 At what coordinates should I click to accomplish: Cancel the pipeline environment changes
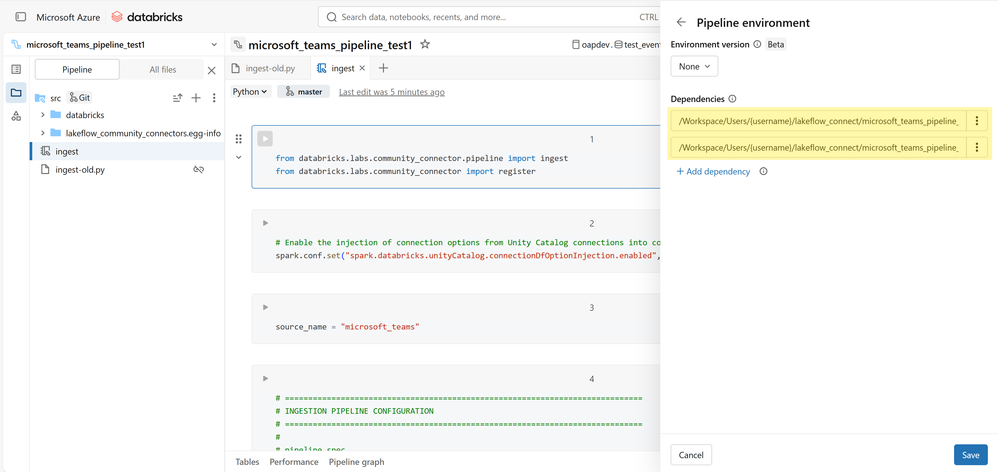click(x=691, y=455)
